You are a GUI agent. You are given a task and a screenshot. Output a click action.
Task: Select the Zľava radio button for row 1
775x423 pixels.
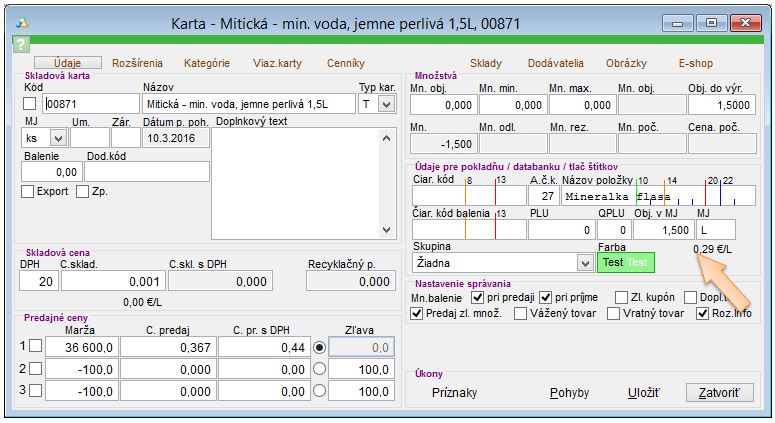[x=320, y=347]
